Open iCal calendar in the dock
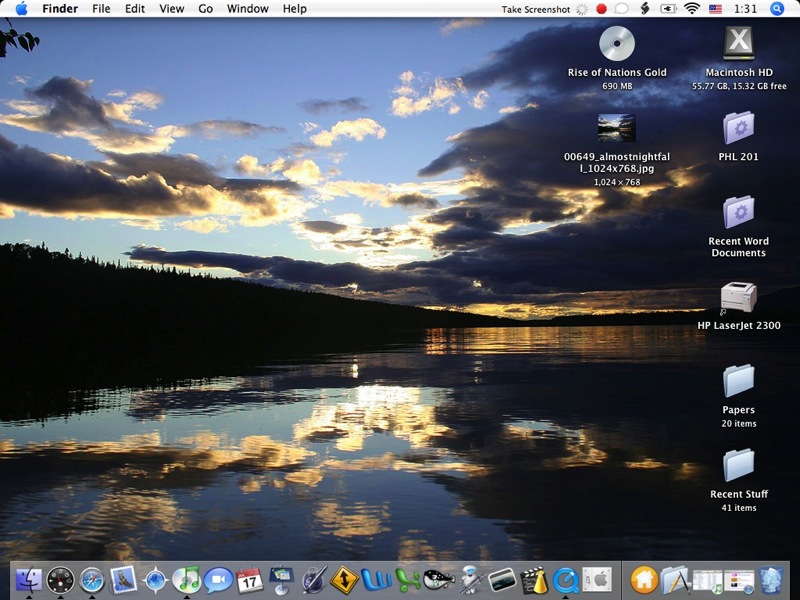 (x=249, y=579)
